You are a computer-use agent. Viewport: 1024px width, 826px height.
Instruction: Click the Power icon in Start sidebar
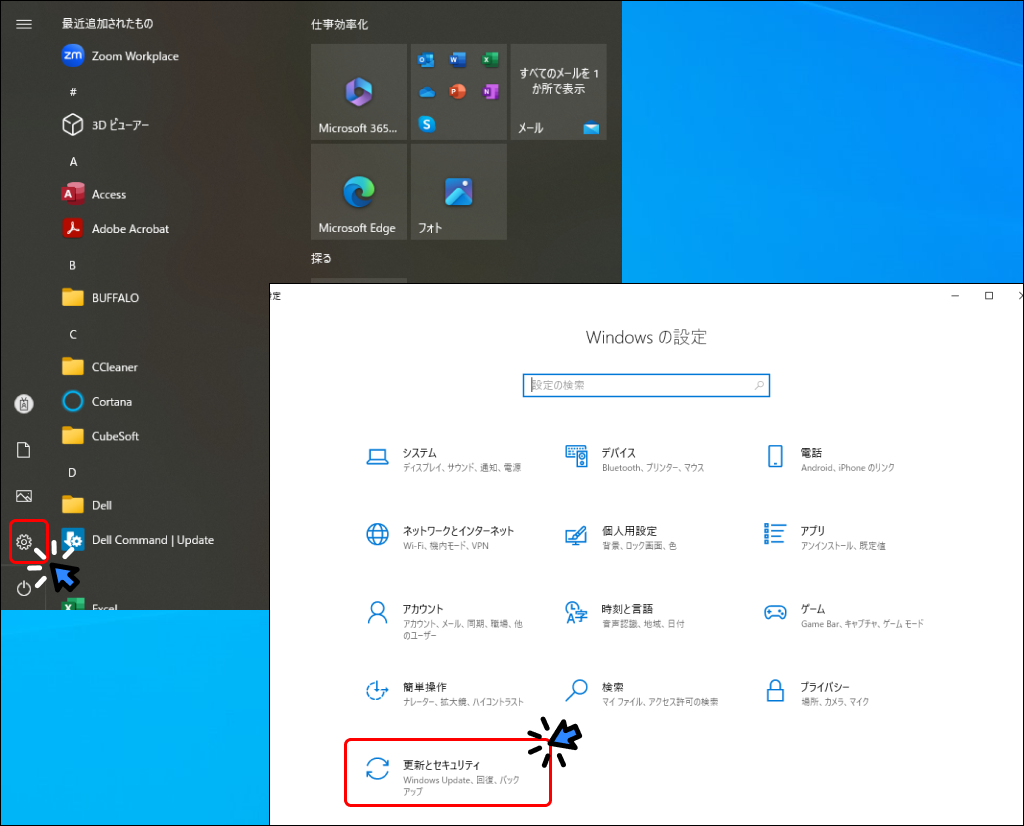[x=24, y=588]
